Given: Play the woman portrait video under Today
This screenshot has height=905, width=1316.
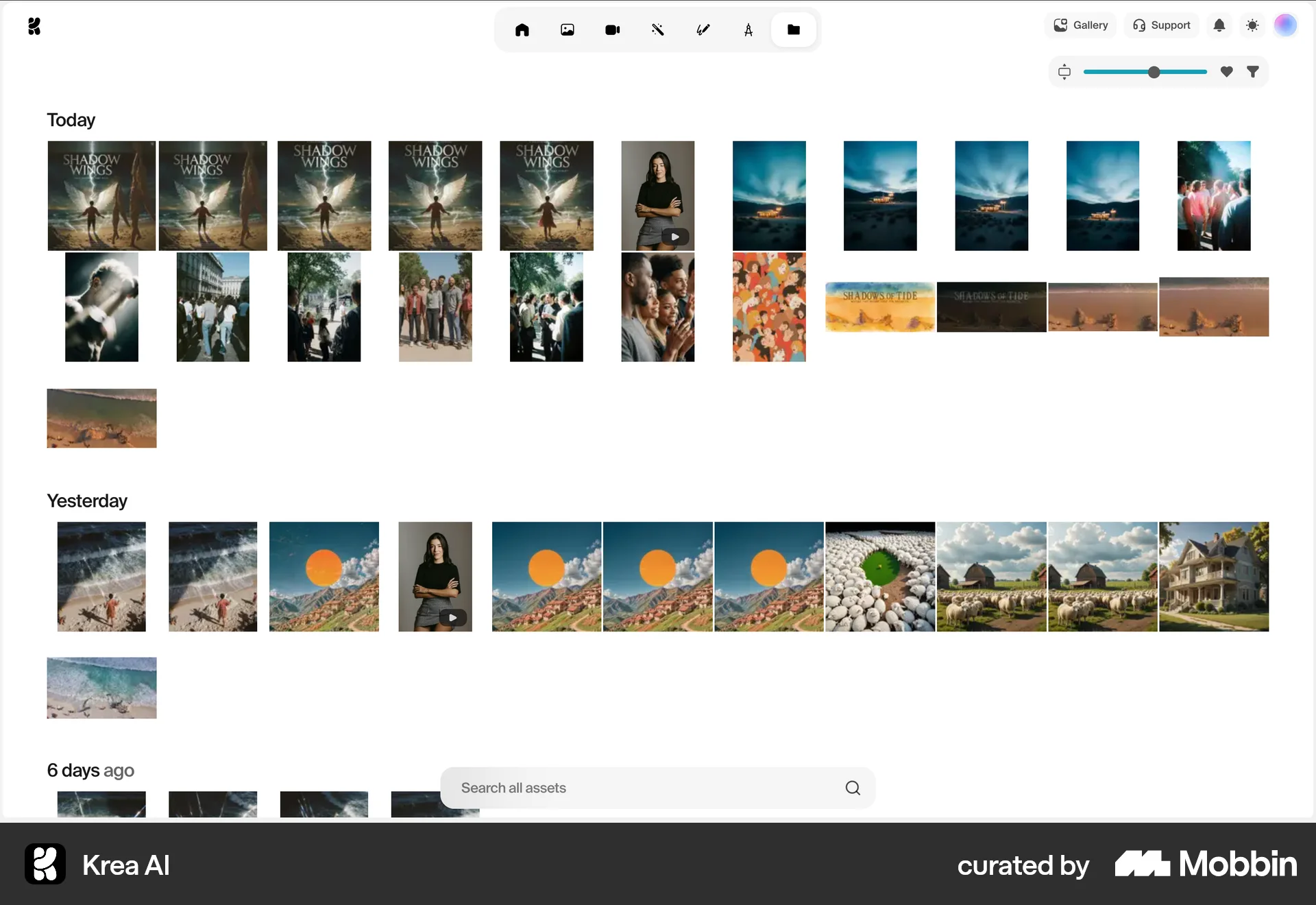Looking at the screenshot, I should coord(674,237).
